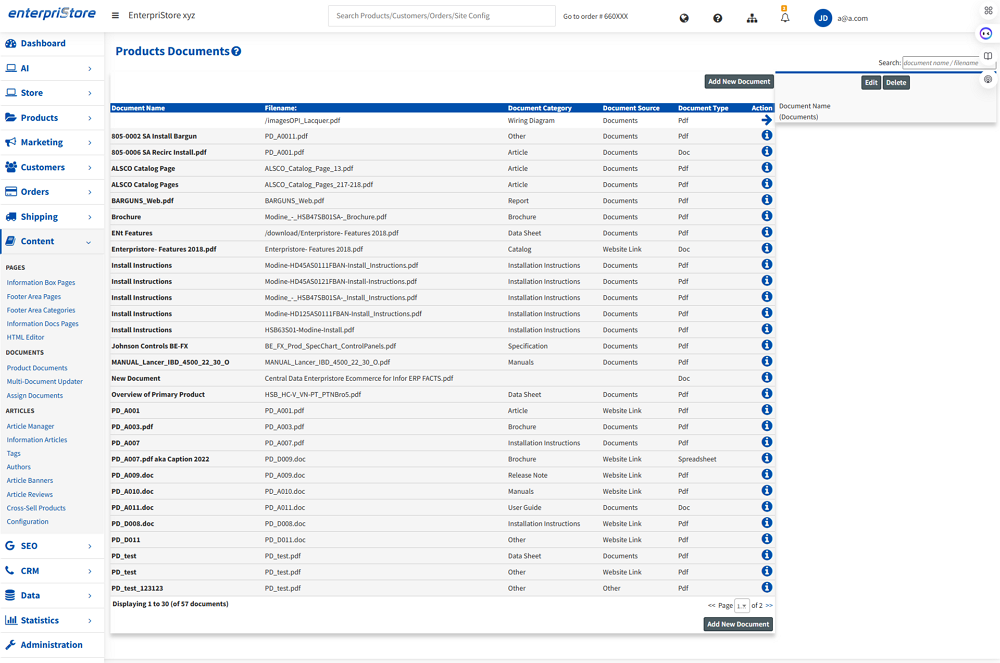
Task: Click info icon for PD_test_123123 row
Action: (767, 588)
